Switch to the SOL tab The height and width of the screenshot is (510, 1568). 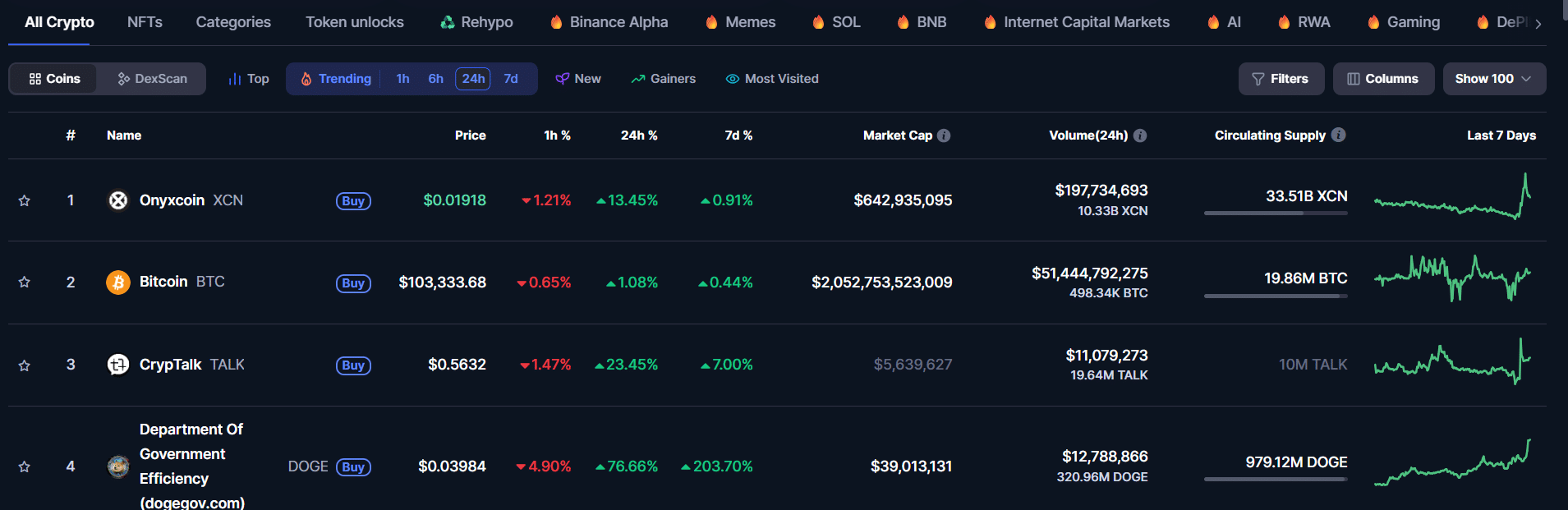(x=836, y=22)
